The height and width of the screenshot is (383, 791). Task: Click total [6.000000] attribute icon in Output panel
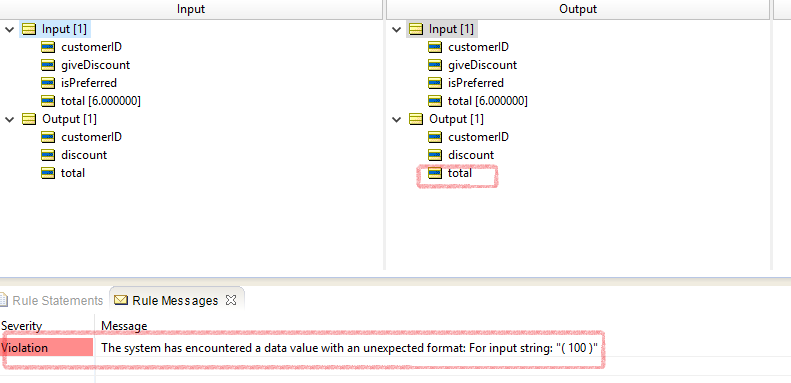click(x=435, y=101)
